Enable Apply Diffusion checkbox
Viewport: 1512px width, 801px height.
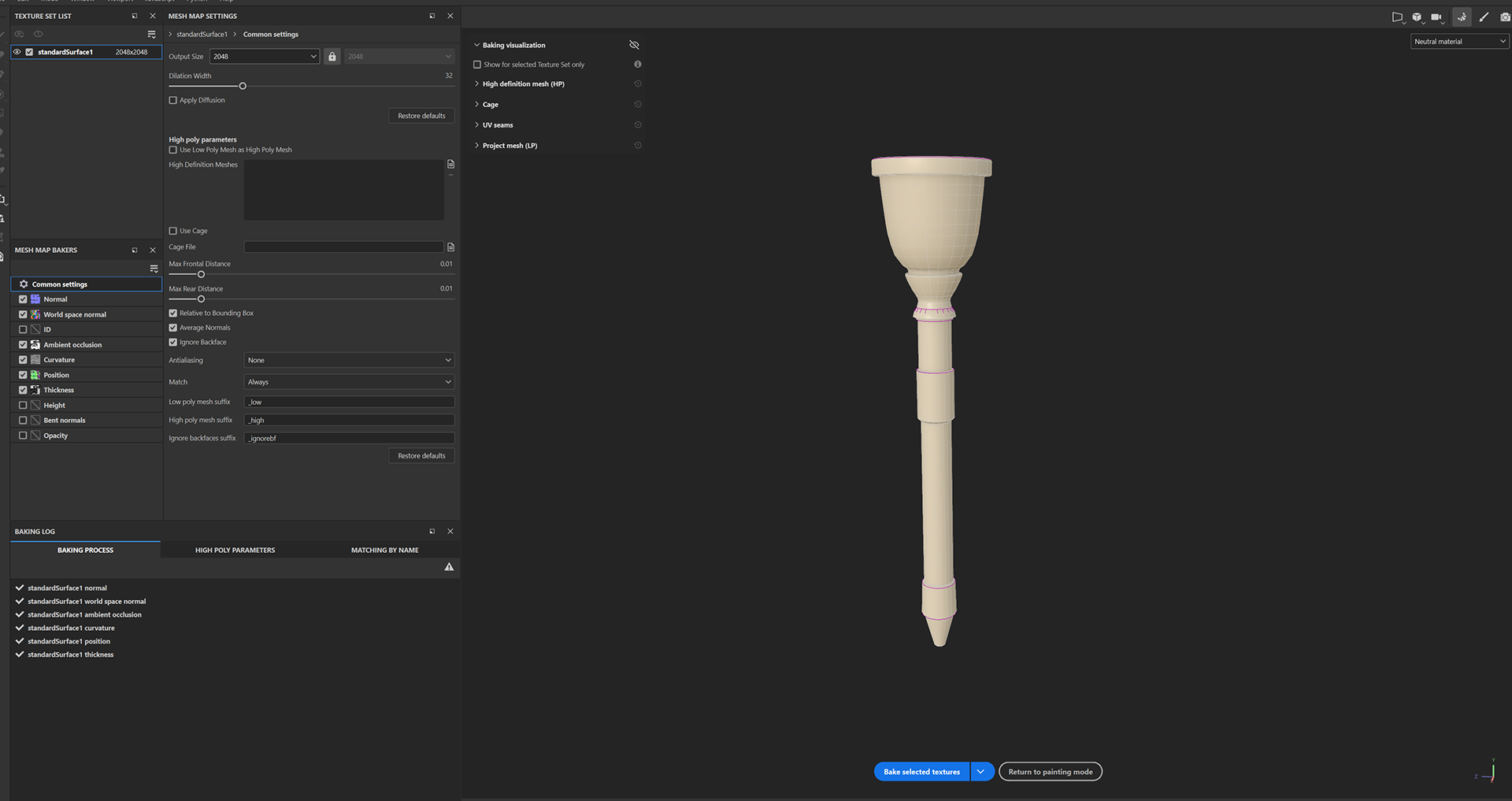point(173,100)
